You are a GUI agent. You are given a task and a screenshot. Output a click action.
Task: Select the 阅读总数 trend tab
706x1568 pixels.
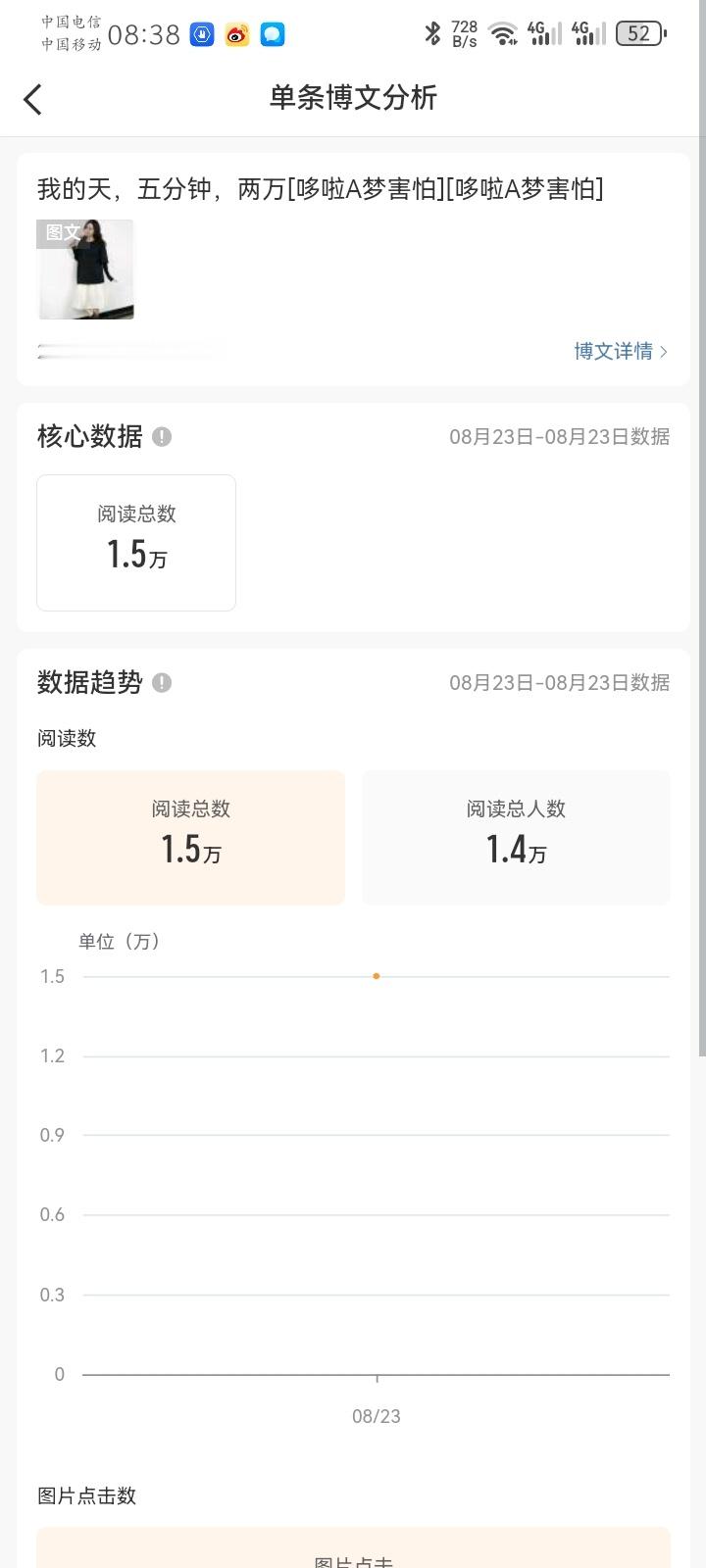(190, 837)
